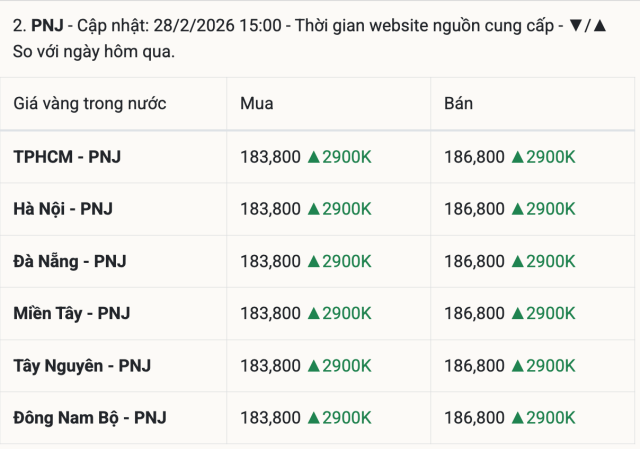Click the black up triangle symbol in the header
The image size is (640, 449).
point(599,24)
